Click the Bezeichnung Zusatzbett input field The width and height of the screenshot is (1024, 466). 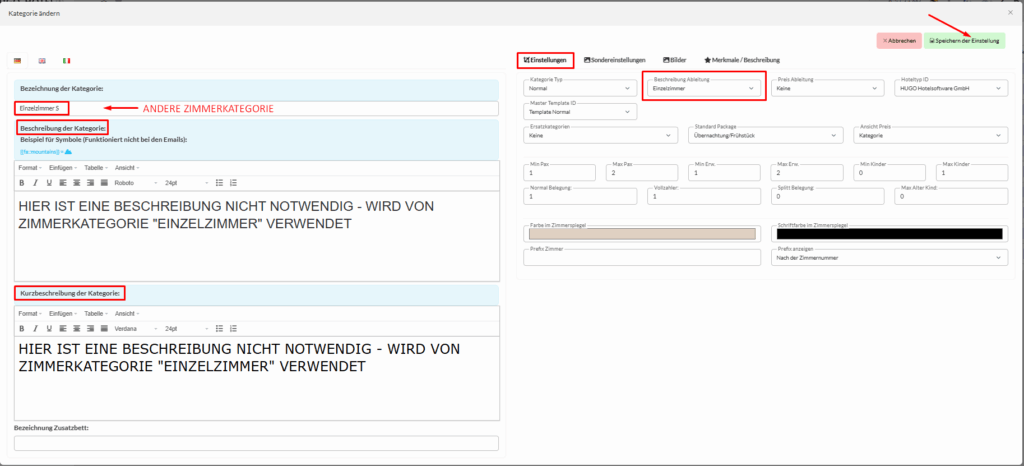(256, 443)
